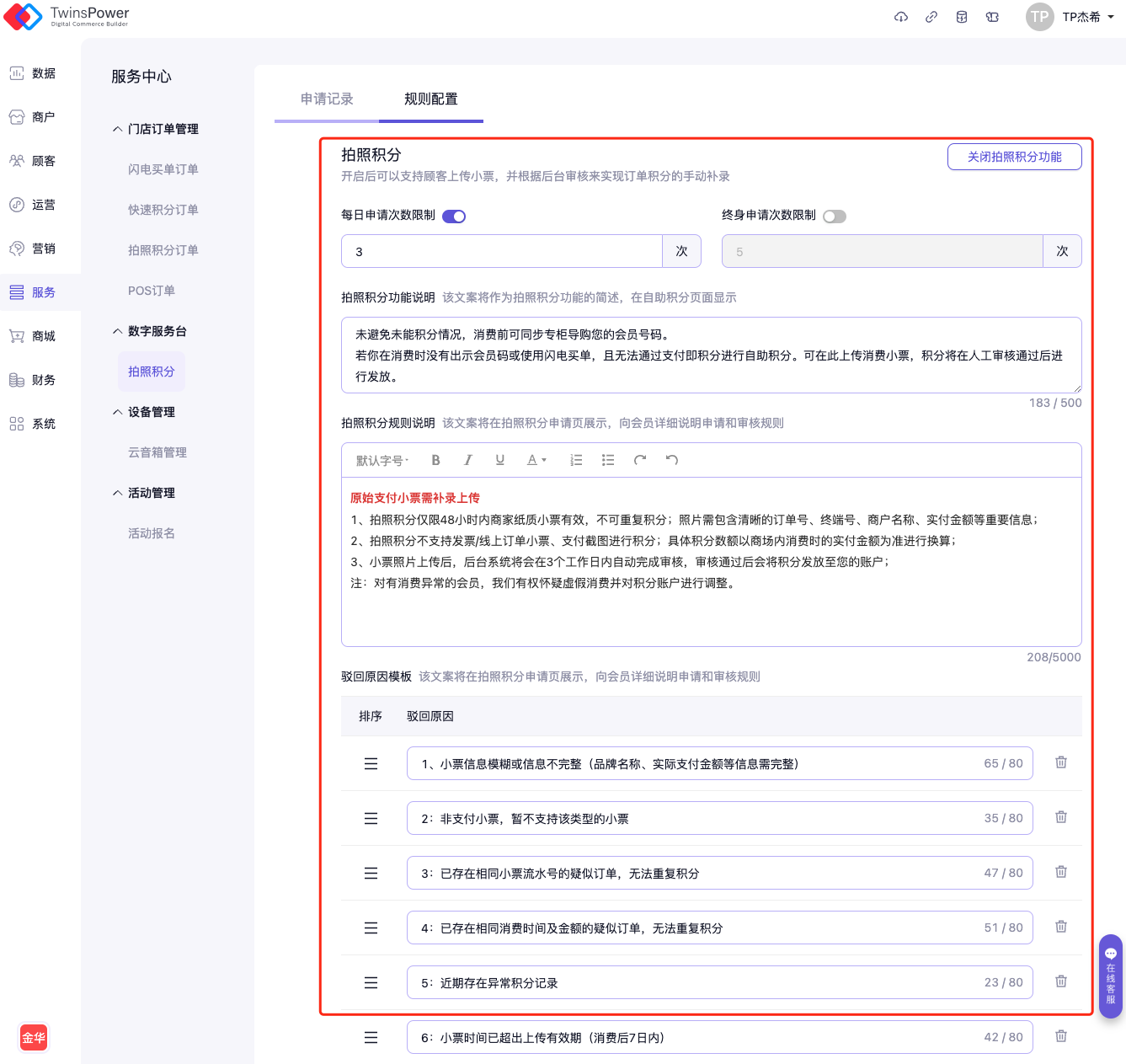Screen dimensions: 1126x1064
Task: Click the underline formatting icon
Action: click(499, 460)
